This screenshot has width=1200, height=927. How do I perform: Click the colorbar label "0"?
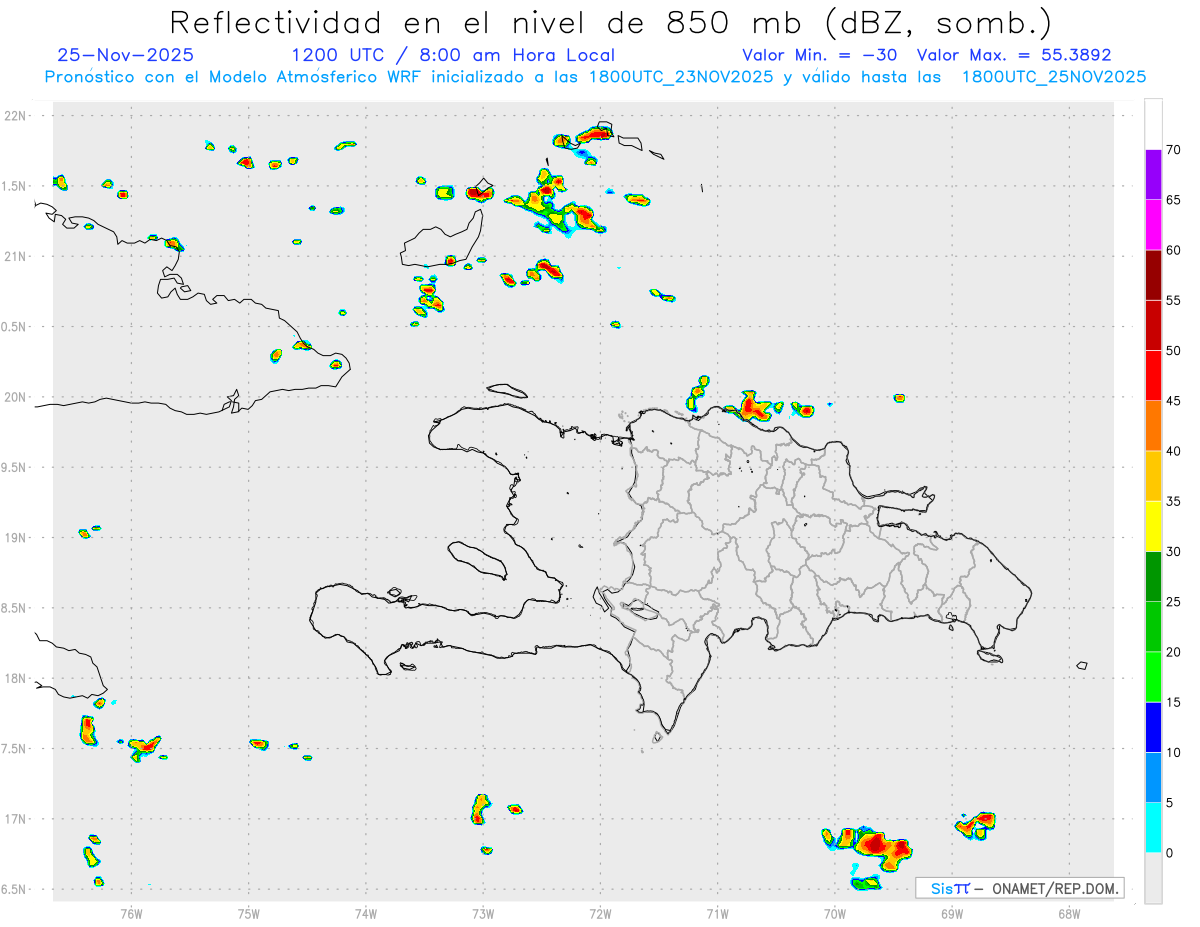coord(1172,853)
